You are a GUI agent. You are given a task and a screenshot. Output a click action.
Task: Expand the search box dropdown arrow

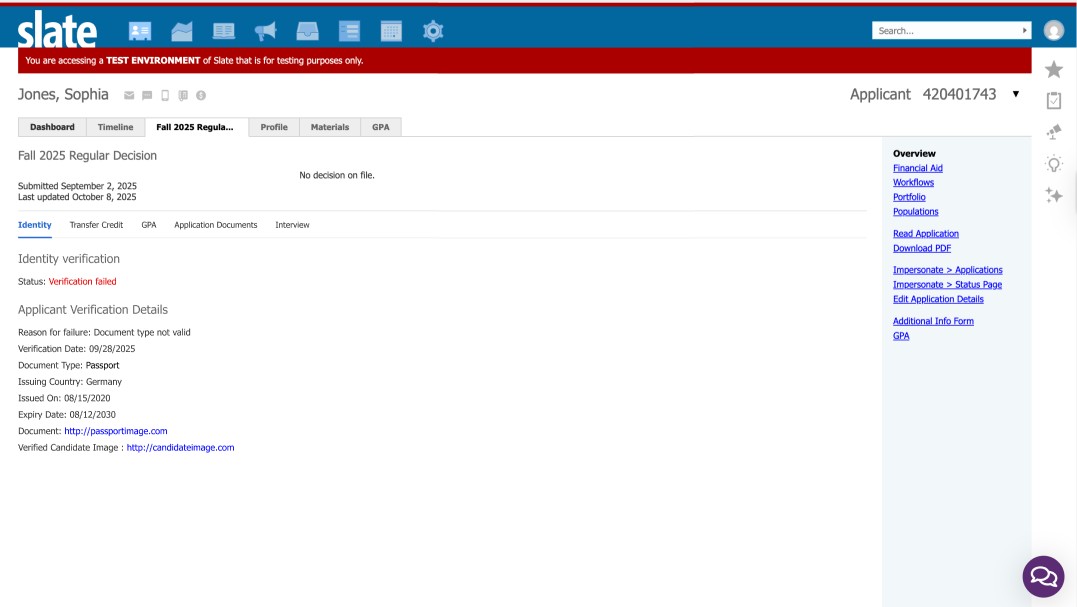[1024, 31]
